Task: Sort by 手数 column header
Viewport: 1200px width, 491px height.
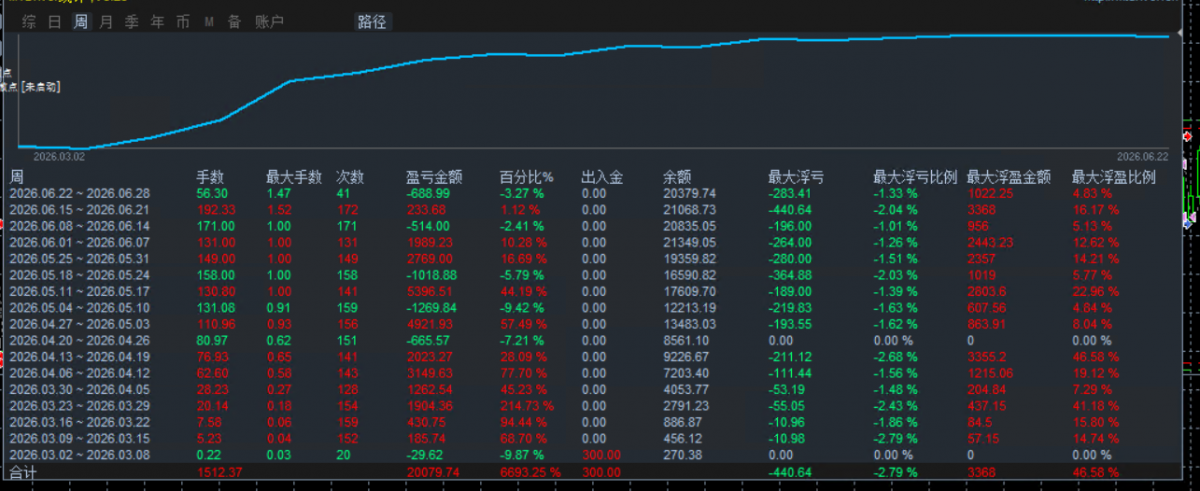Action: (211, 177)
